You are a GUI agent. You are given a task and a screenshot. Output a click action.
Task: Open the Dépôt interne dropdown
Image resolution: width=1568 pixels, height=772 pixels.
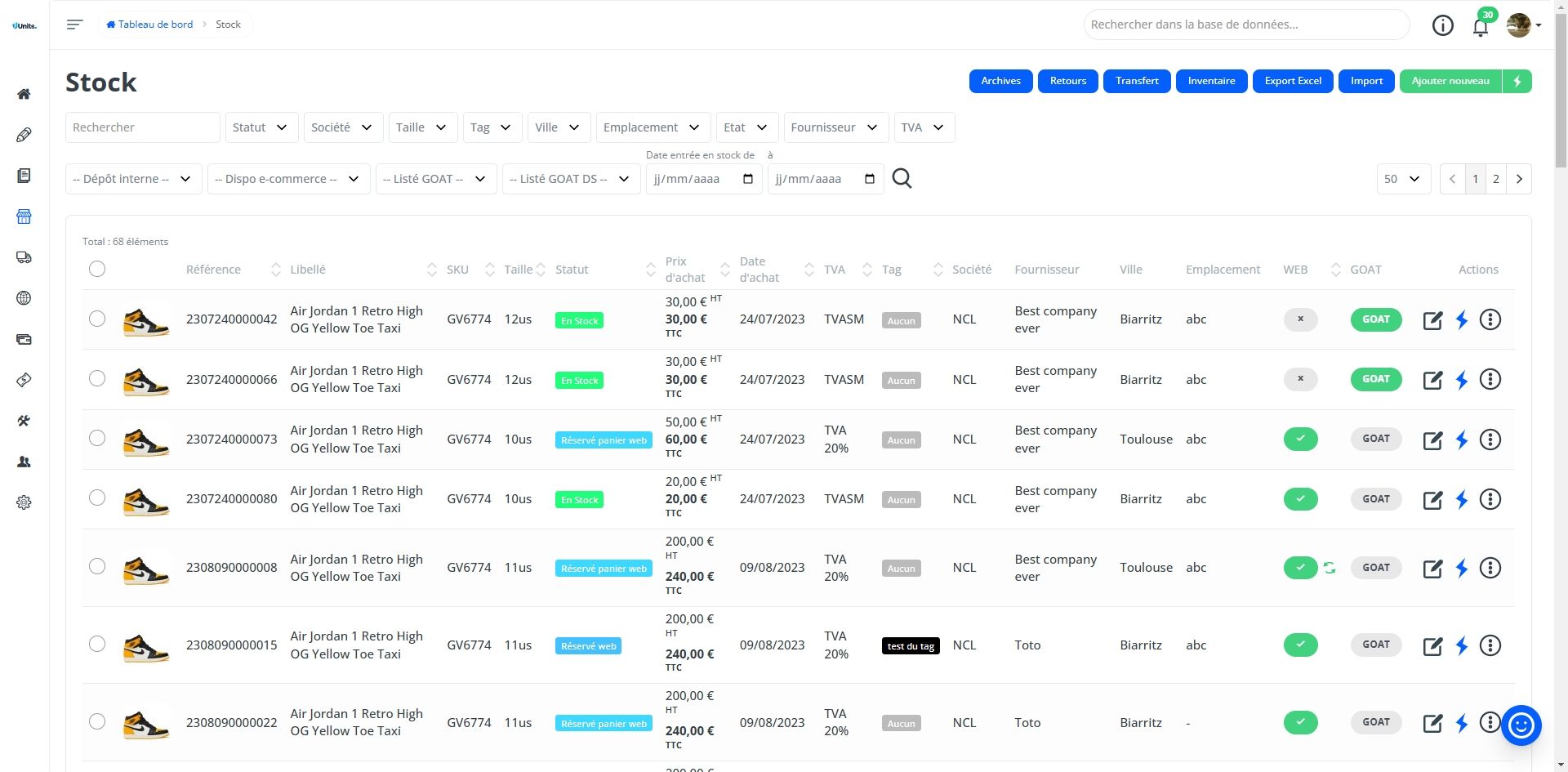click(x=133, y=179)
